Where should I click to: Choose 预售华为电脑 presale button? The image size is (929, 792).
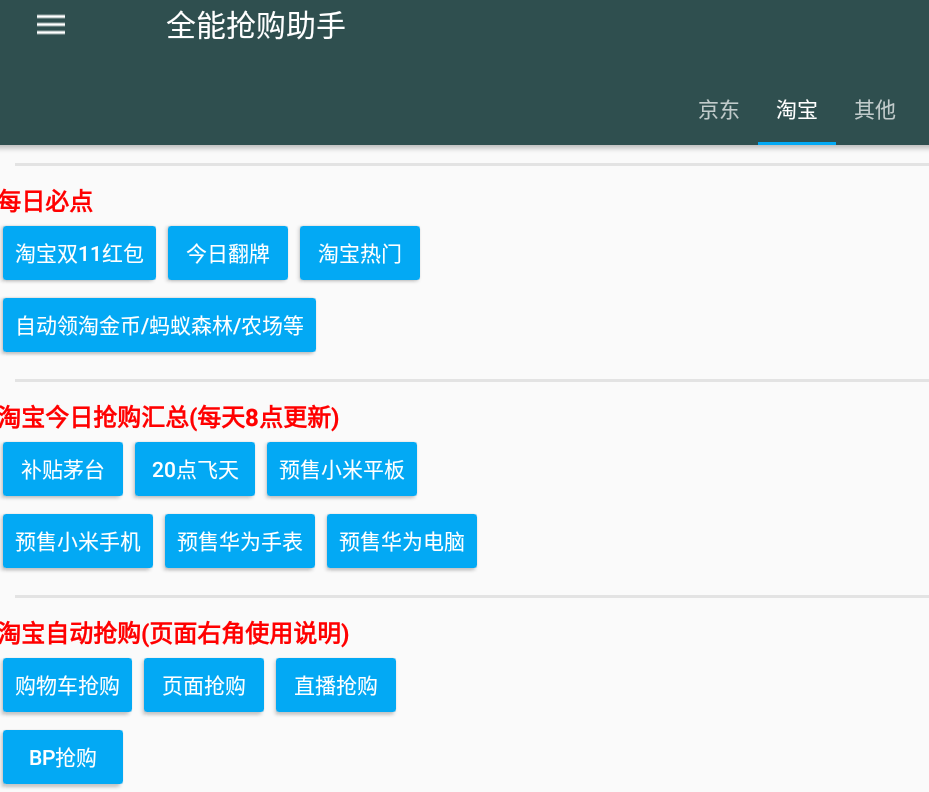click(402, 541)
